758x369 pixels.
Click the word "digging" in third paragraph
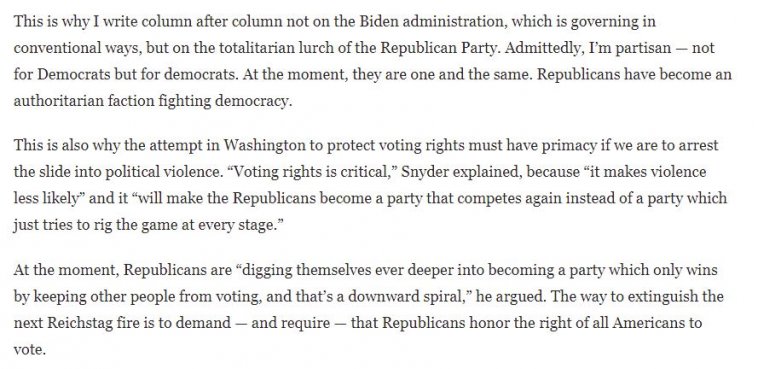tap(266, 270)
